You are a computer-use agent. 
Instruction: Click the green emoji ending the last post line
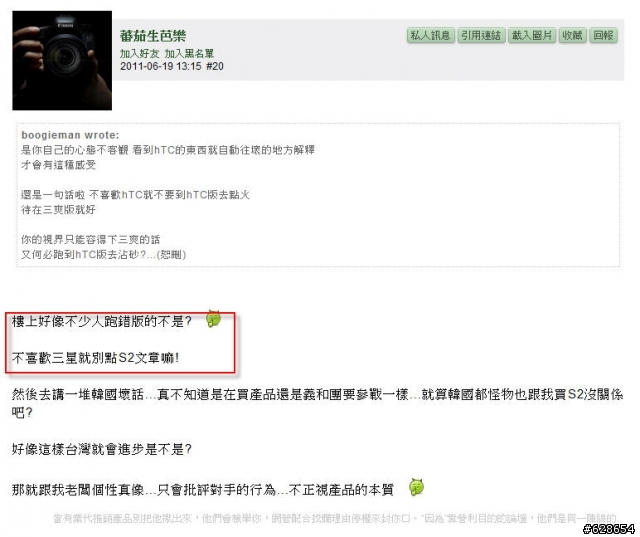tap(416, 487)
